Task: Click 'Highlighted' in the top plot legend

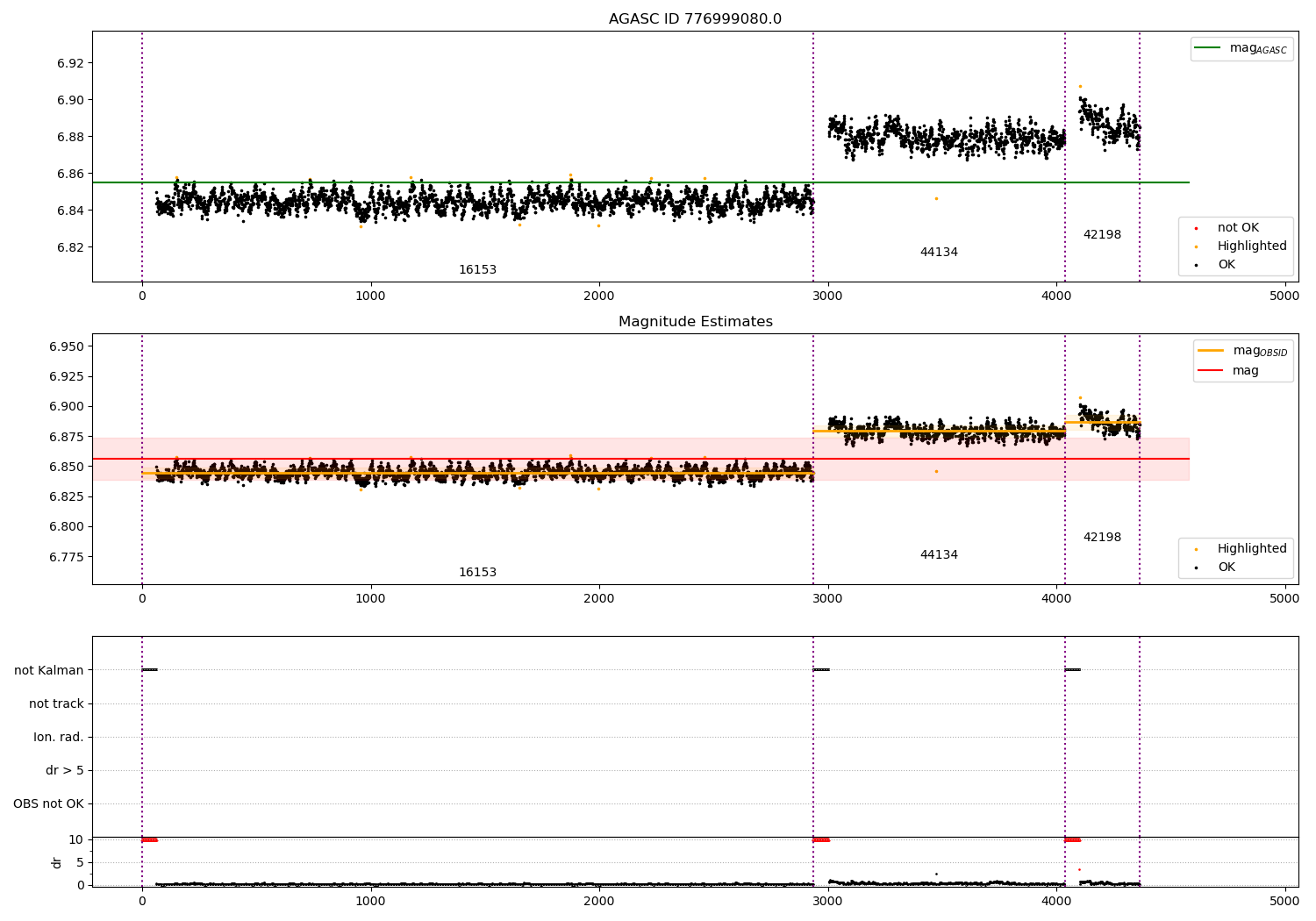Action: coord(1251,246)
